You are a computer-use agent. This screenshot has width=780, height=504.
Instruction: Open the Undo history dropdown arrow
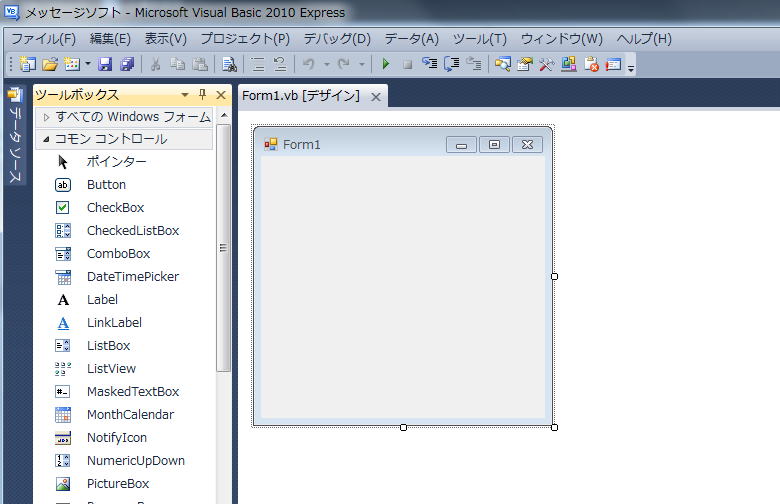tap(326, 64)
